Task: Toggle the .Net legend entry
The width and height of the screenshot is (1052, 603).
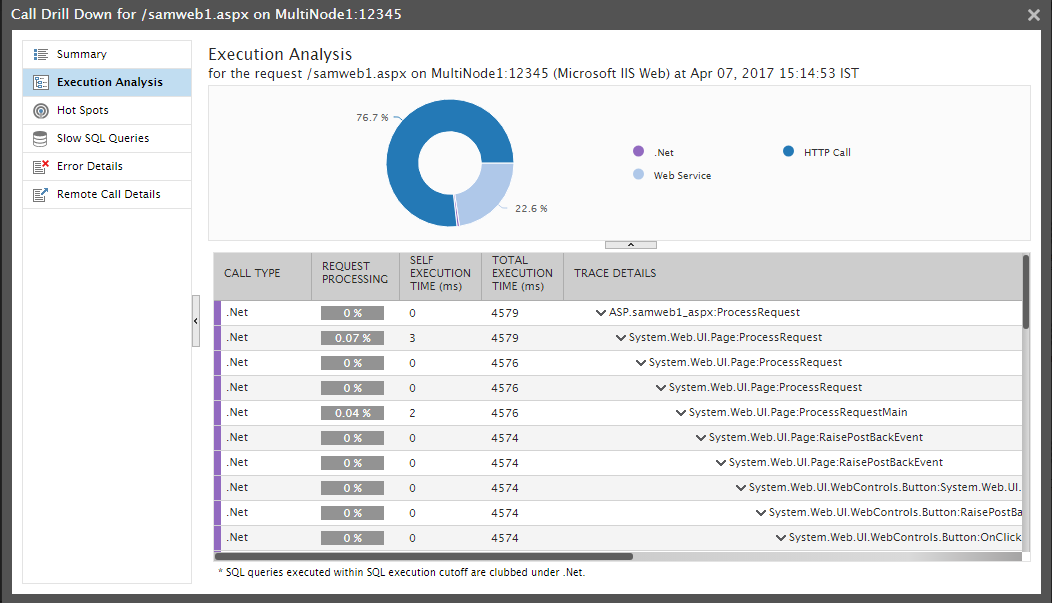Action: click(x=638, y=152)
